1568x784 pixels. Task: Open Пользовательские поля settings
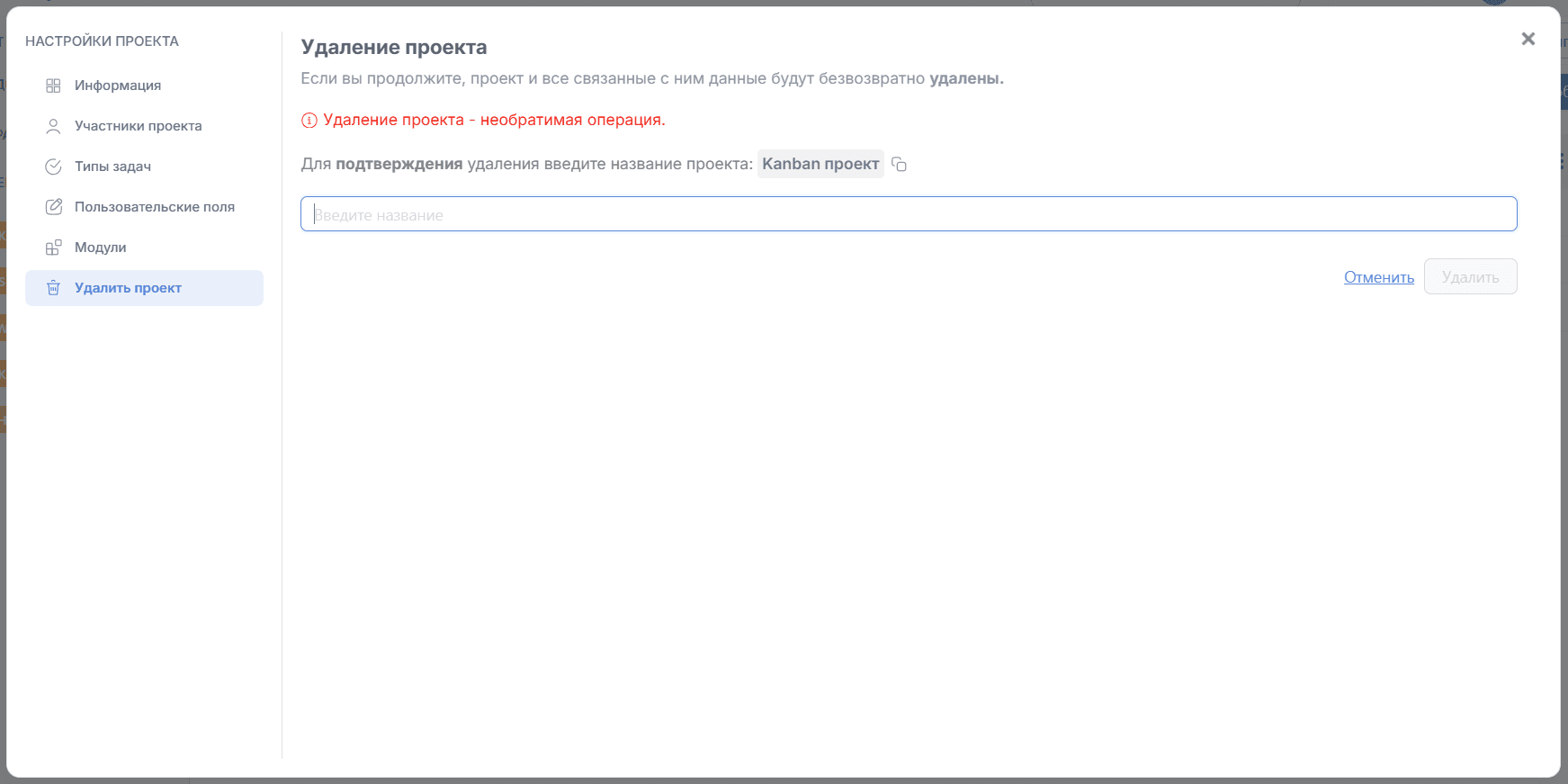point(154,207)
